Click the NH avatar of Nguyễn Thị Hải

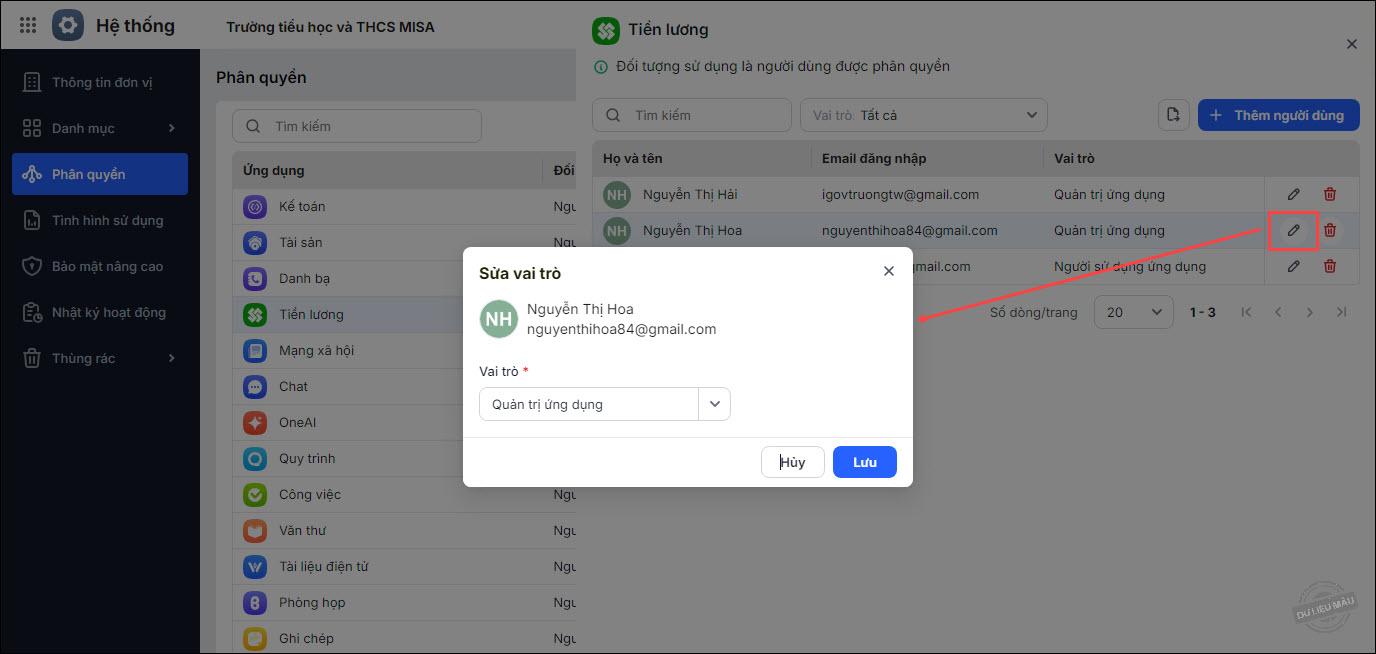[617, 194]
